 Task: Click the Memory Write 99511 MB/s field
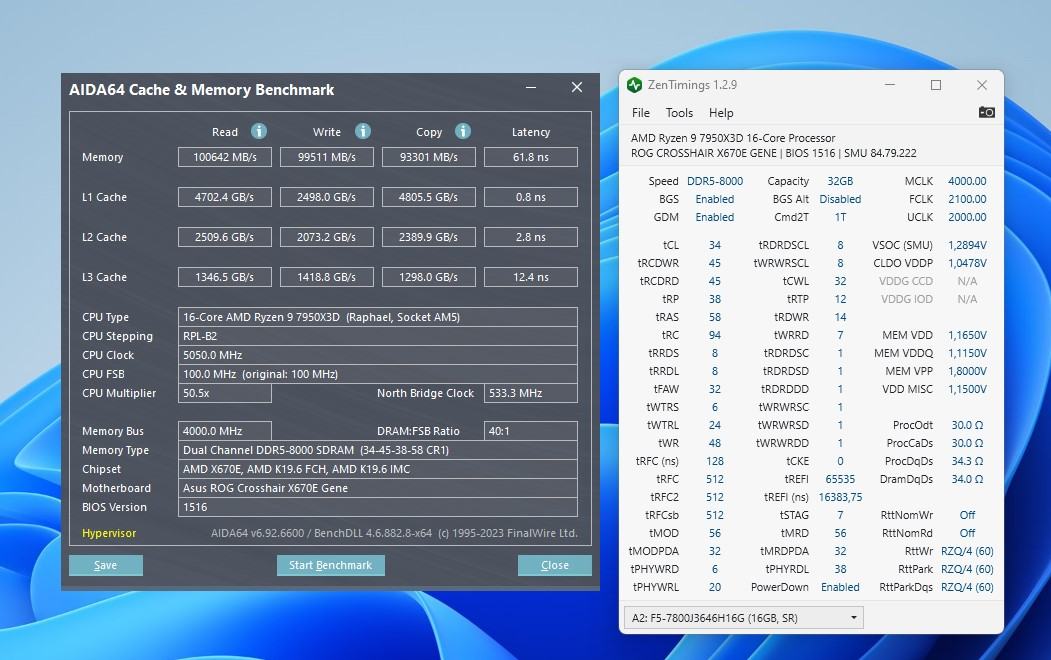326,157
